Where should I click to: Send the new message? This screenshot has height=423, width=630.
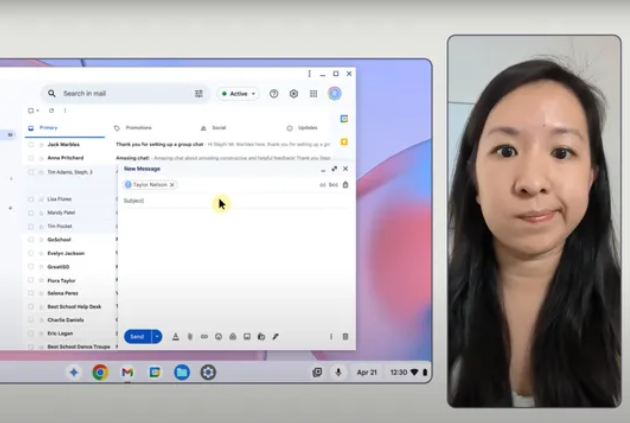click(137, 337)
